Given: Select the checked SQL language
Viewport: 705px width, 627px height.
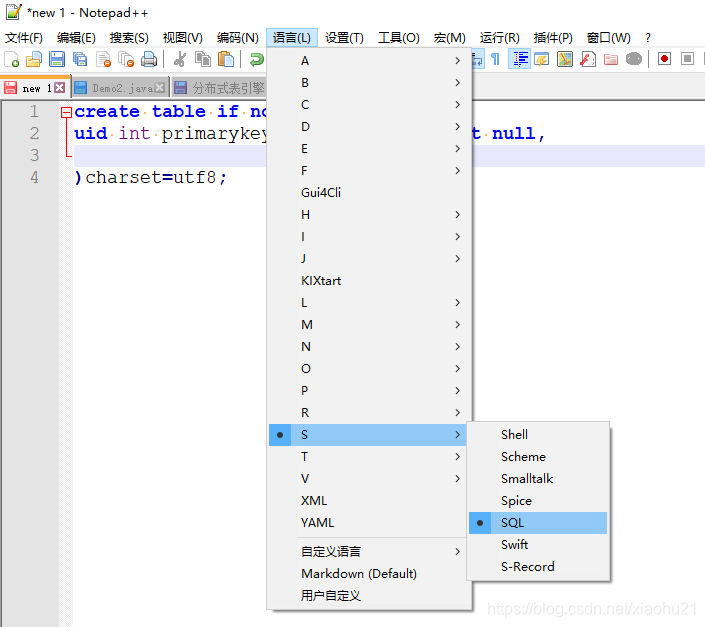Looking at the screenshot, I should click(x=538, y=523).
